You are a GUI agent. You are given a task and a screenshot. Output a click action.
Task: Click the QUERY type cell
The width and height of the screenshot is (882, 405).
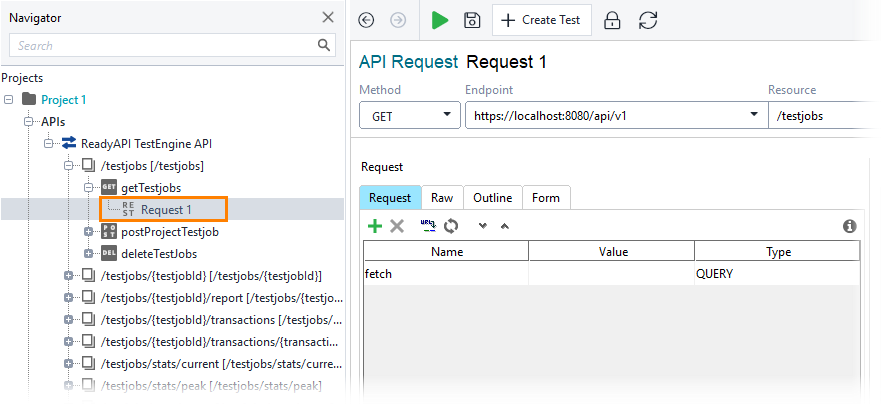[x=778, y=274]
